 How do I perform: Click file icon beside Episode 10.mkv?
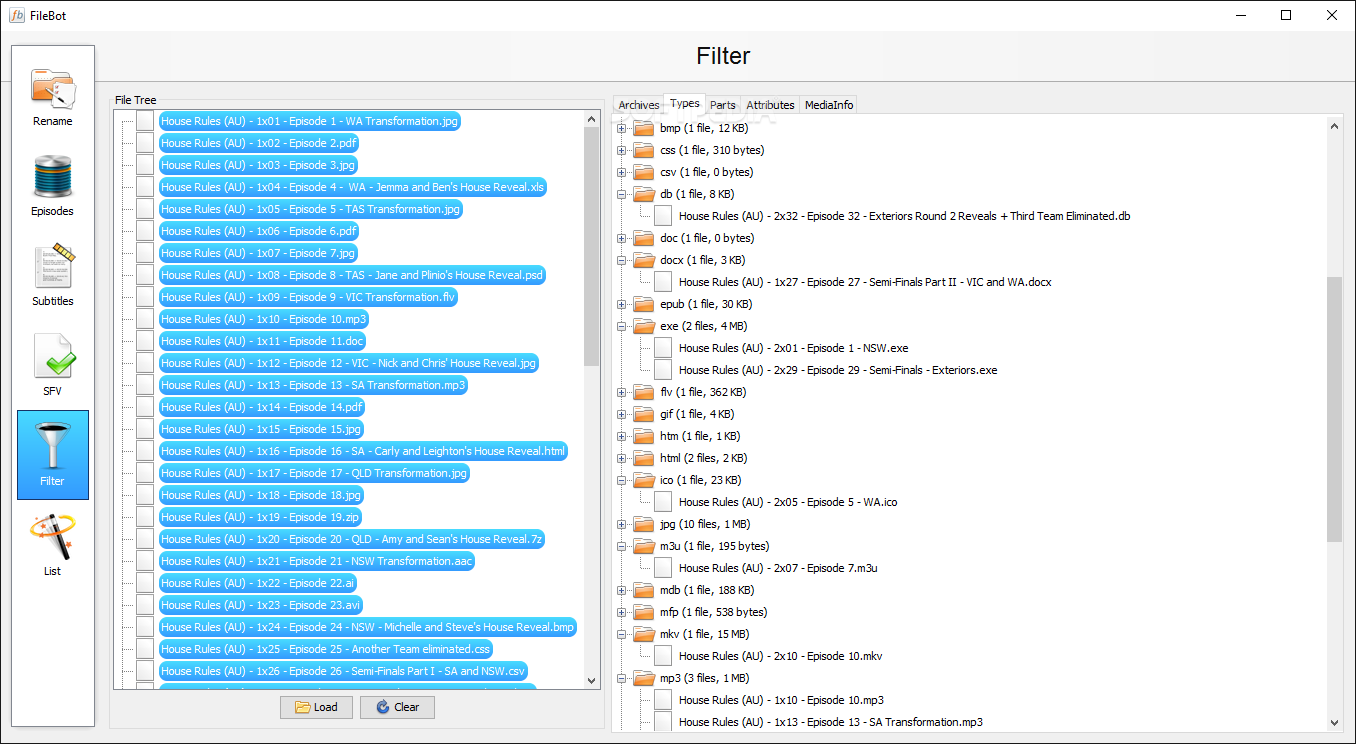[663, 656]
